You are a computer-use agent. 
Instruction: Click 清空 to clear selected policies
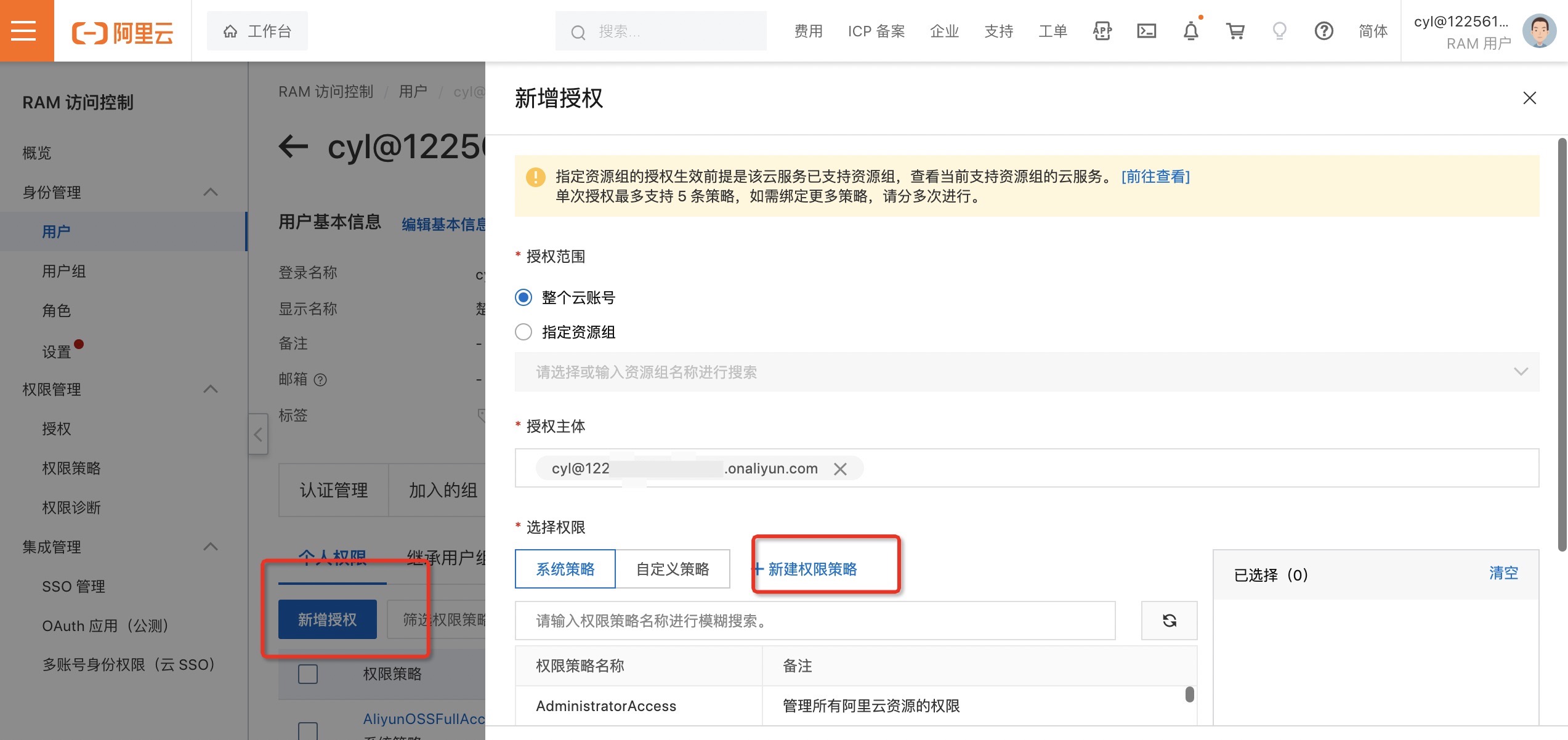1503,573
